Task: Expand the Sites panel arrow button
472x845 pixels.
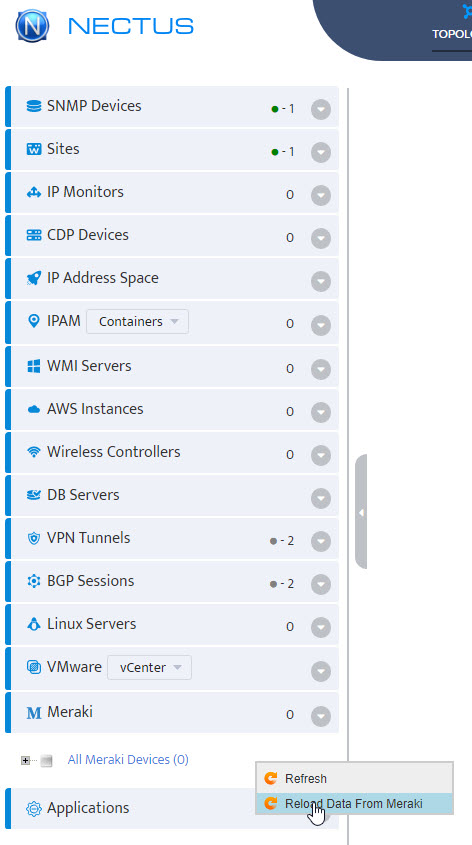Action: click(321, 153)
